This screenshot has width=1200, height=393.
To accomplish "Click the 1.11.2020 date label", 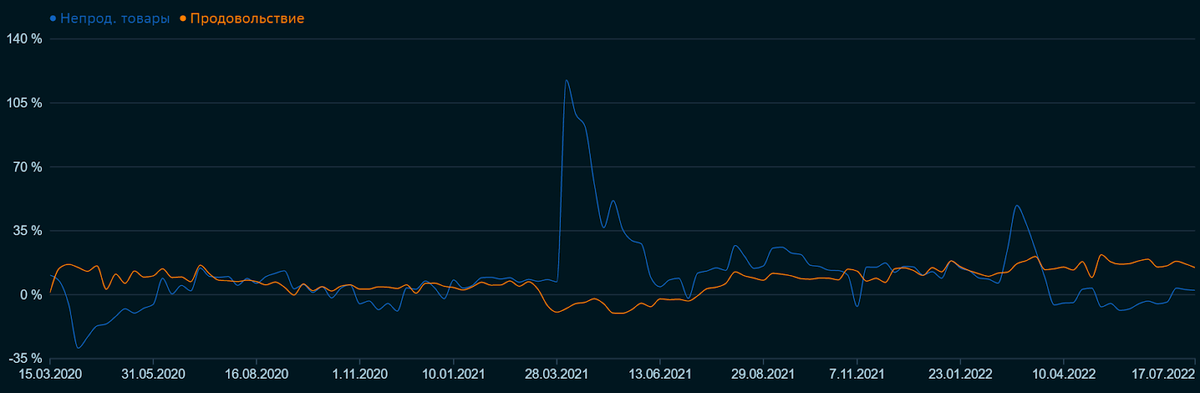I will pyautogui.click(x=360, y=374).
